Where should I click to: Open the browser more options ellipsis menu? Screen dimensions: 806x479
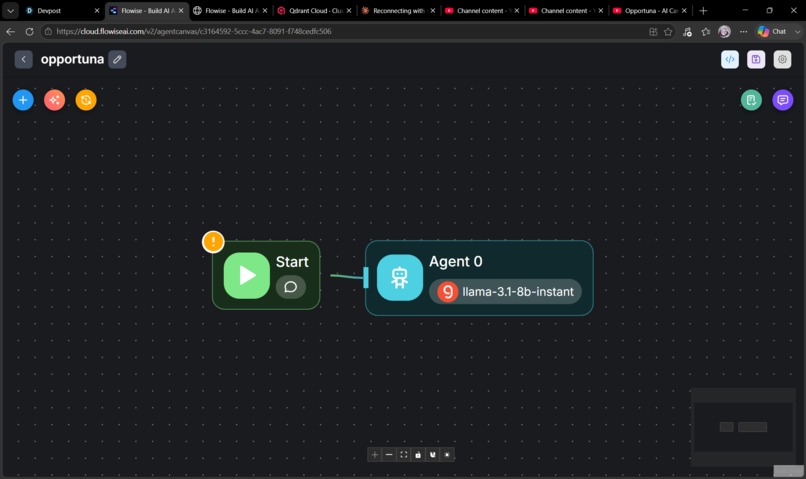(x=743, y=32)
